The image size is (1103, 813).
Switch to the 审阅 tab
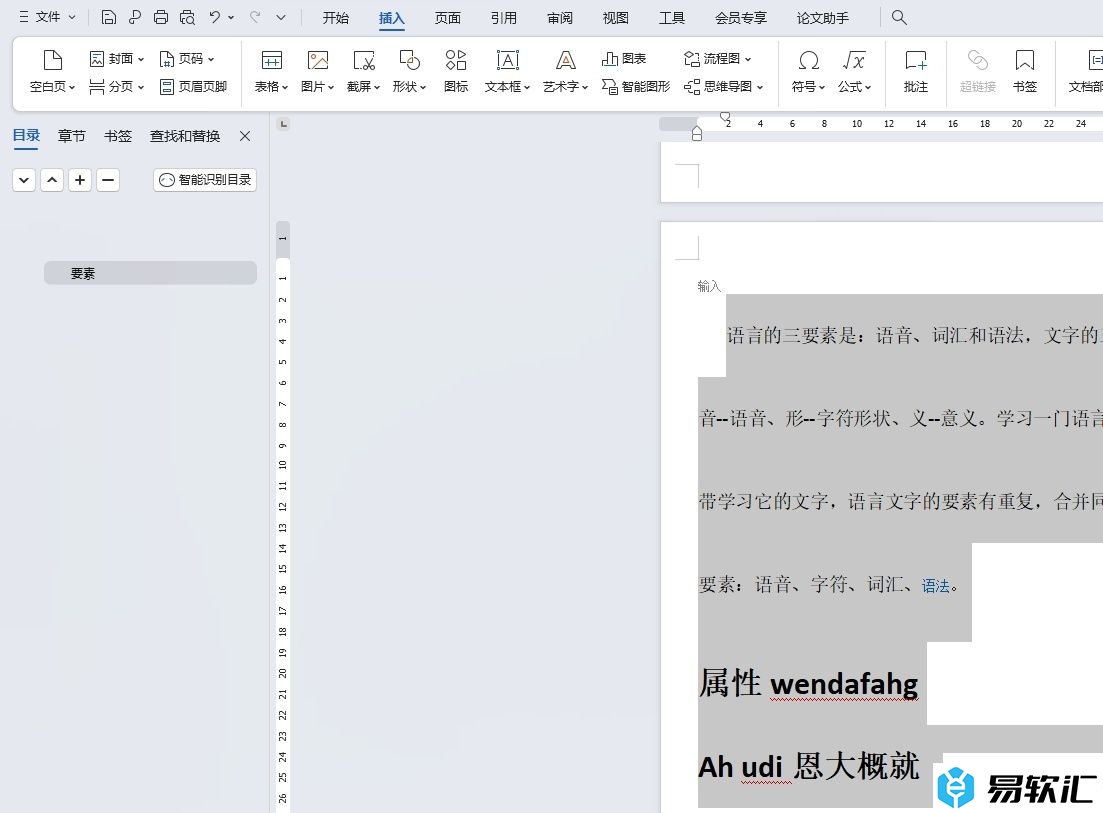560,18
